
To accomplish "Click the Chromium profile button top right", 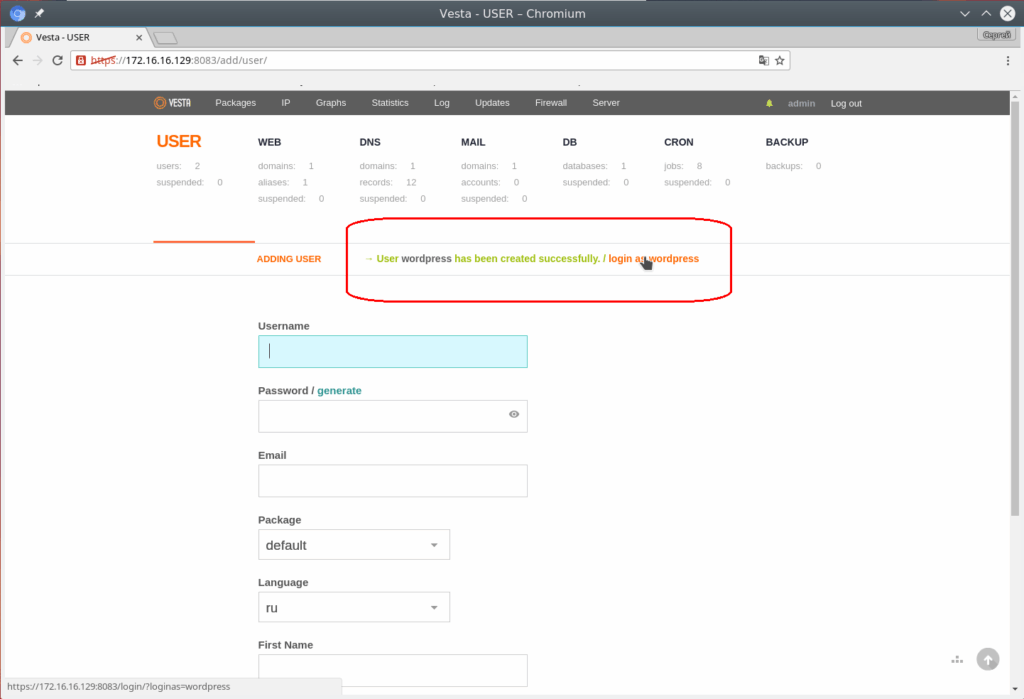I will click(996, 35).
